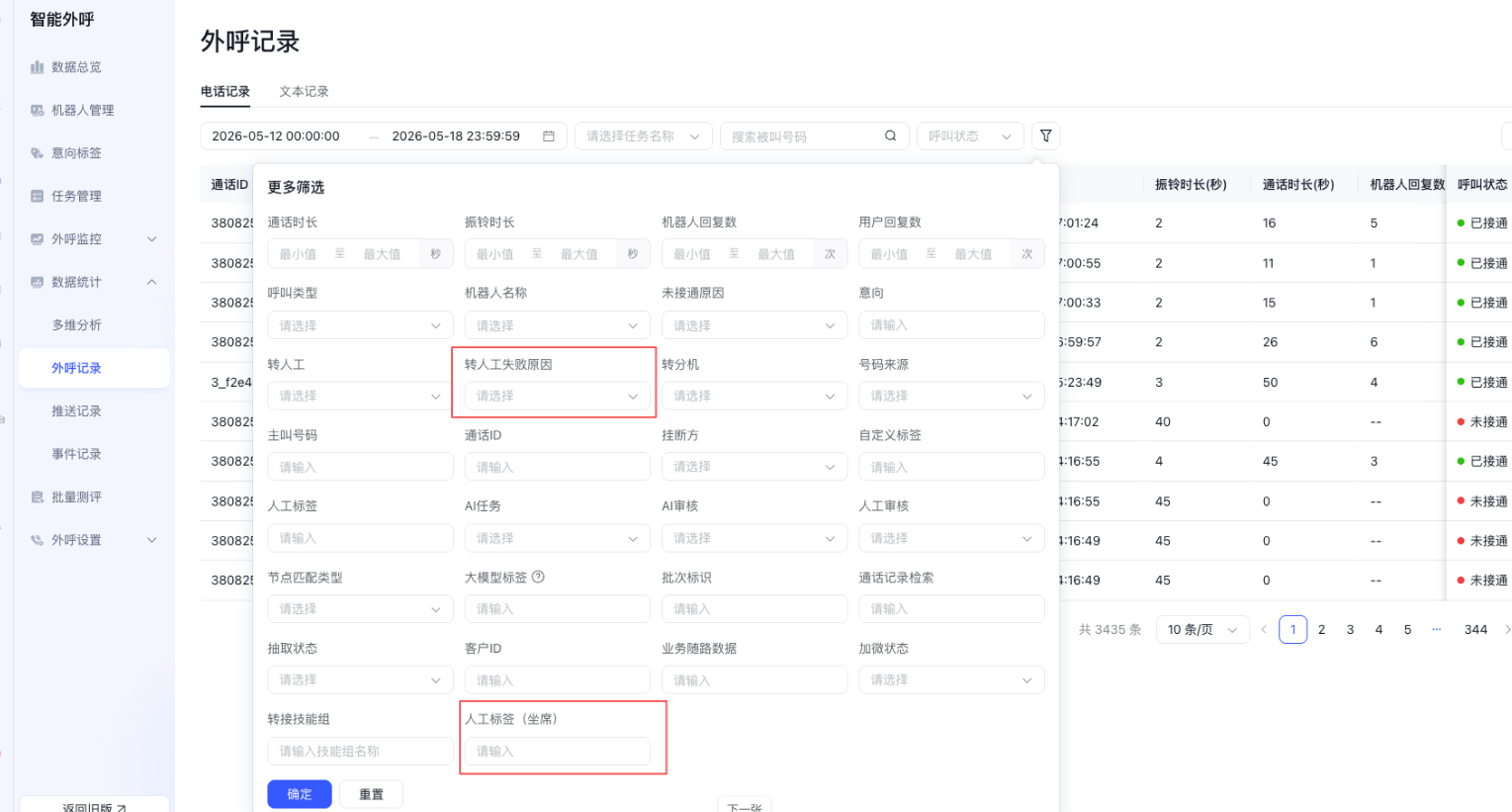Collapse the 数据统计 sidebar menu
Image resolution: width=1512 pixels, height=812 pixels.
click(94, 282)
